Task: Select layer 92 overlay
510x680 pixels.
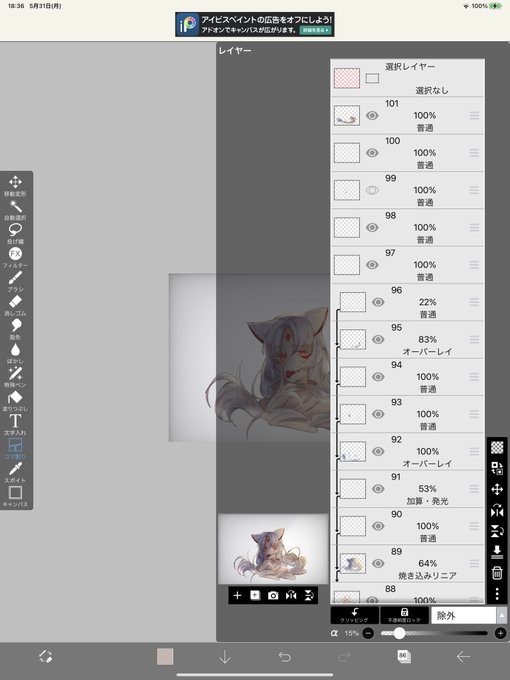Action: pyautogui.click(x=408, y=451)
